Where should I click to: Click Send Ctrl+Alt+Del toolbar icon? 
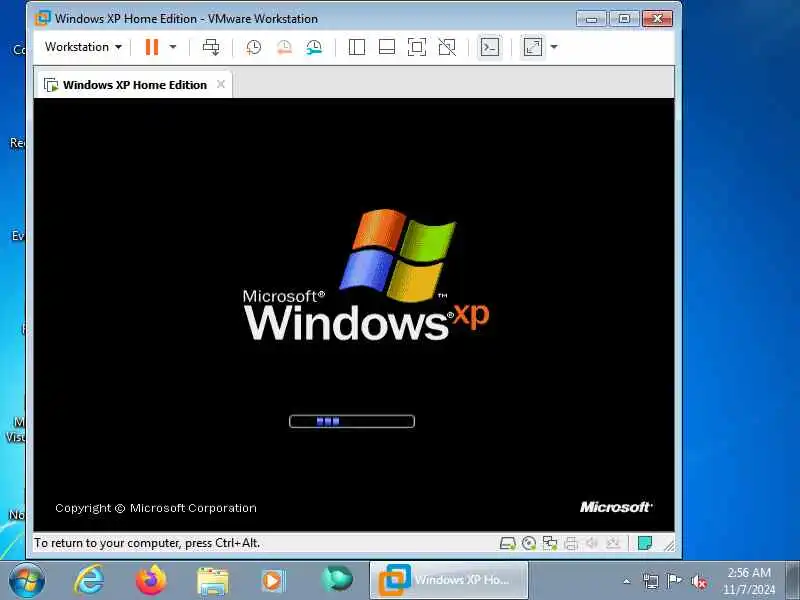[211, 47]
